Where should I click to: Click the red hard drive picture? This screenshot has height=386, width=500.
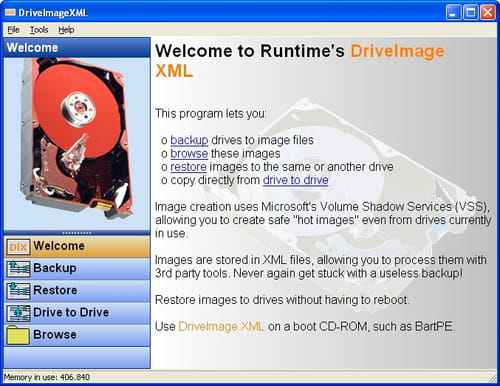pyautogui.click(x=76, y=138)
